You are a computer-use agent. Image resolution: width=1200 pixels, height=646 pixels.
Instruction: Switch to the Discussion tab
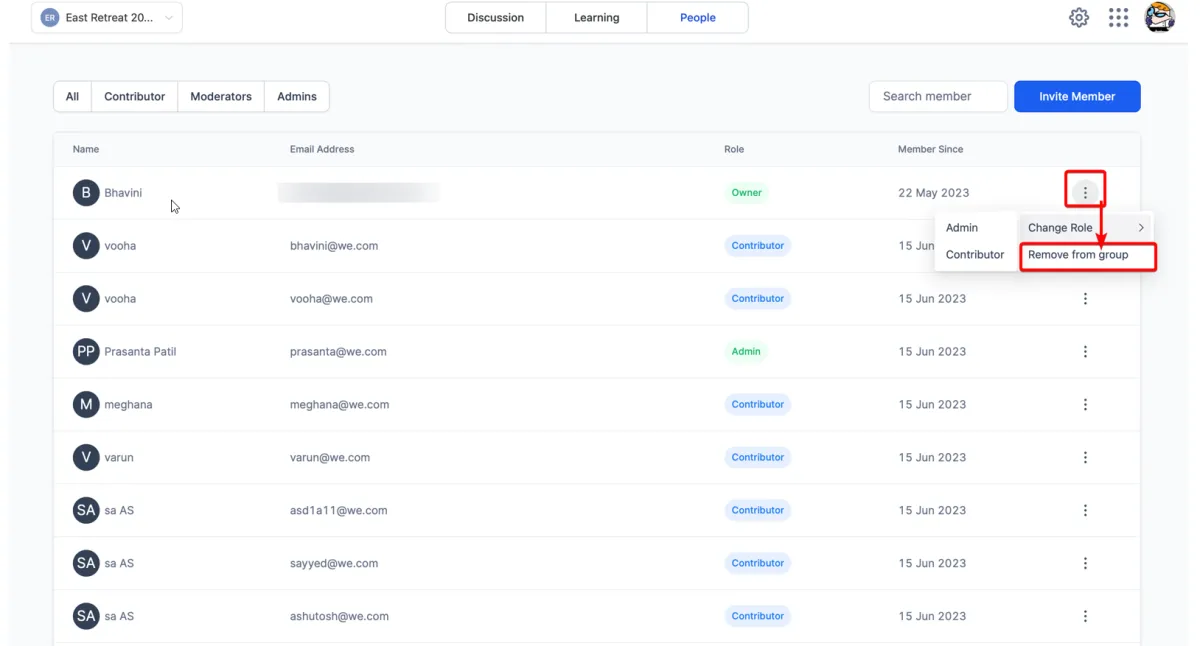click(x=495, y=18)
